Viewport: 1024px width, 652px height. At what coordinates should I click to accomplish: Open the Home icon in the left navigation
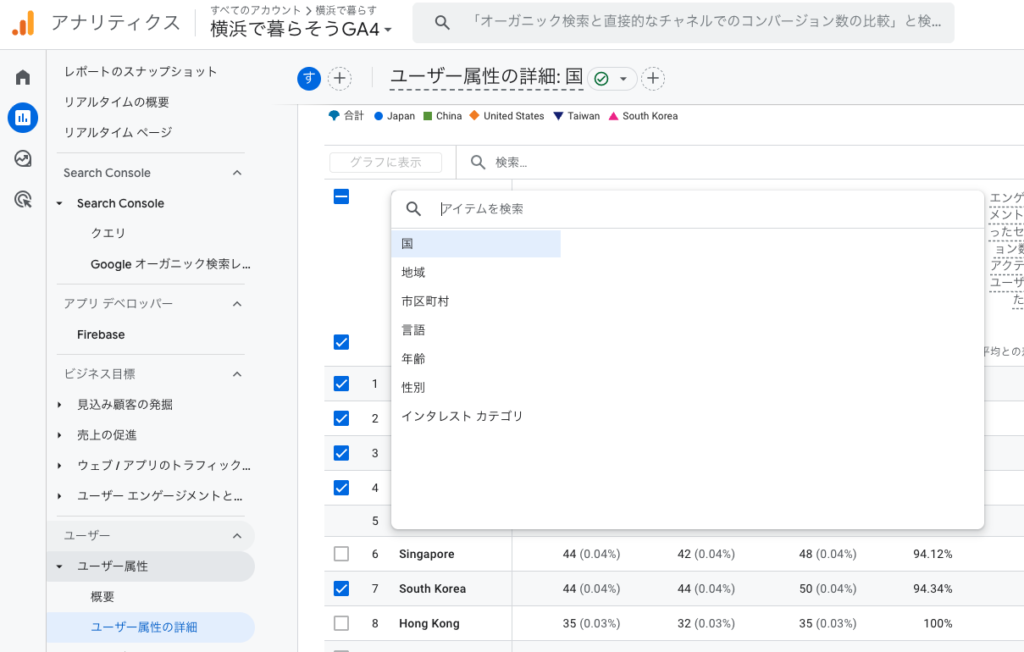click(22, 76)
